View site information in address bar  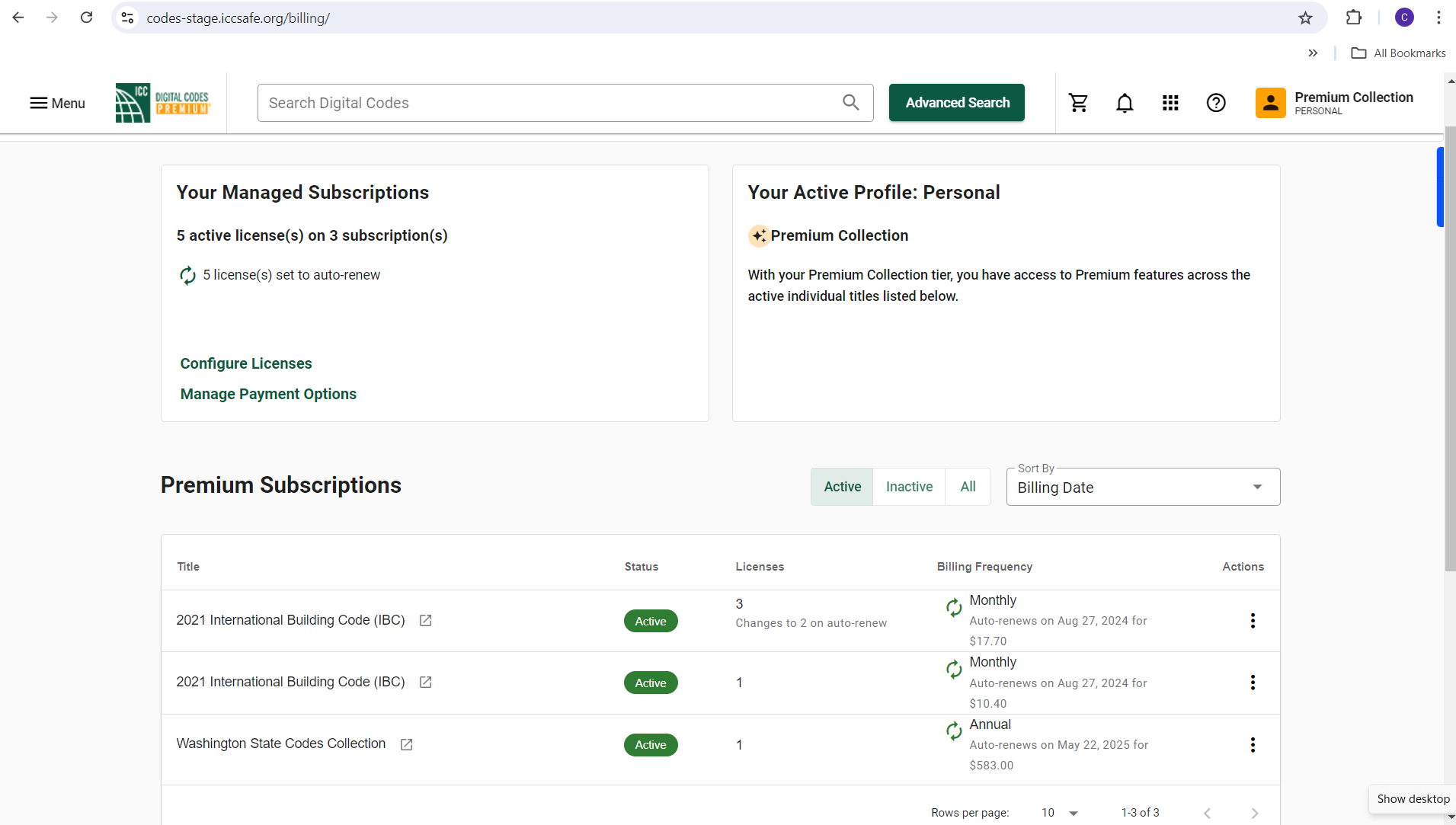(127, 18)
